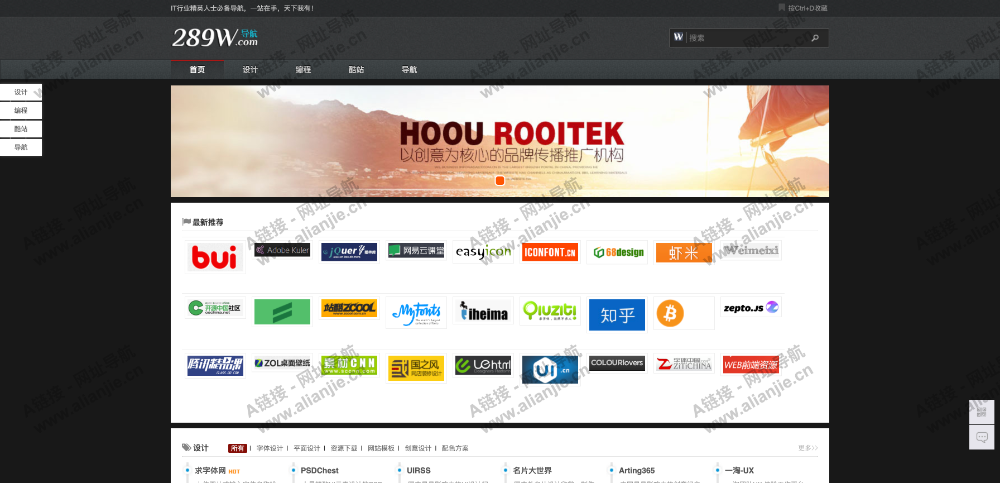Visit the ICONFONT.cn logo
This screenshot has width=1000, height=483.
point(549,252)
